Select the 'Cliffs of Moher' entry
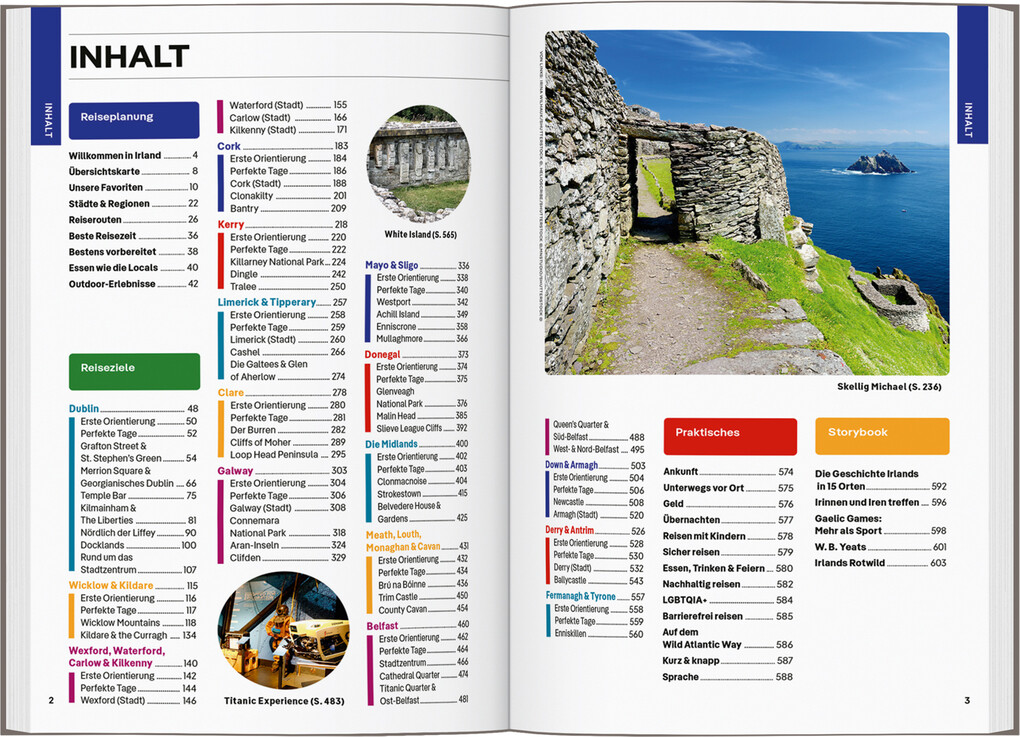The image size is (1020, 737). click(288, 442)
